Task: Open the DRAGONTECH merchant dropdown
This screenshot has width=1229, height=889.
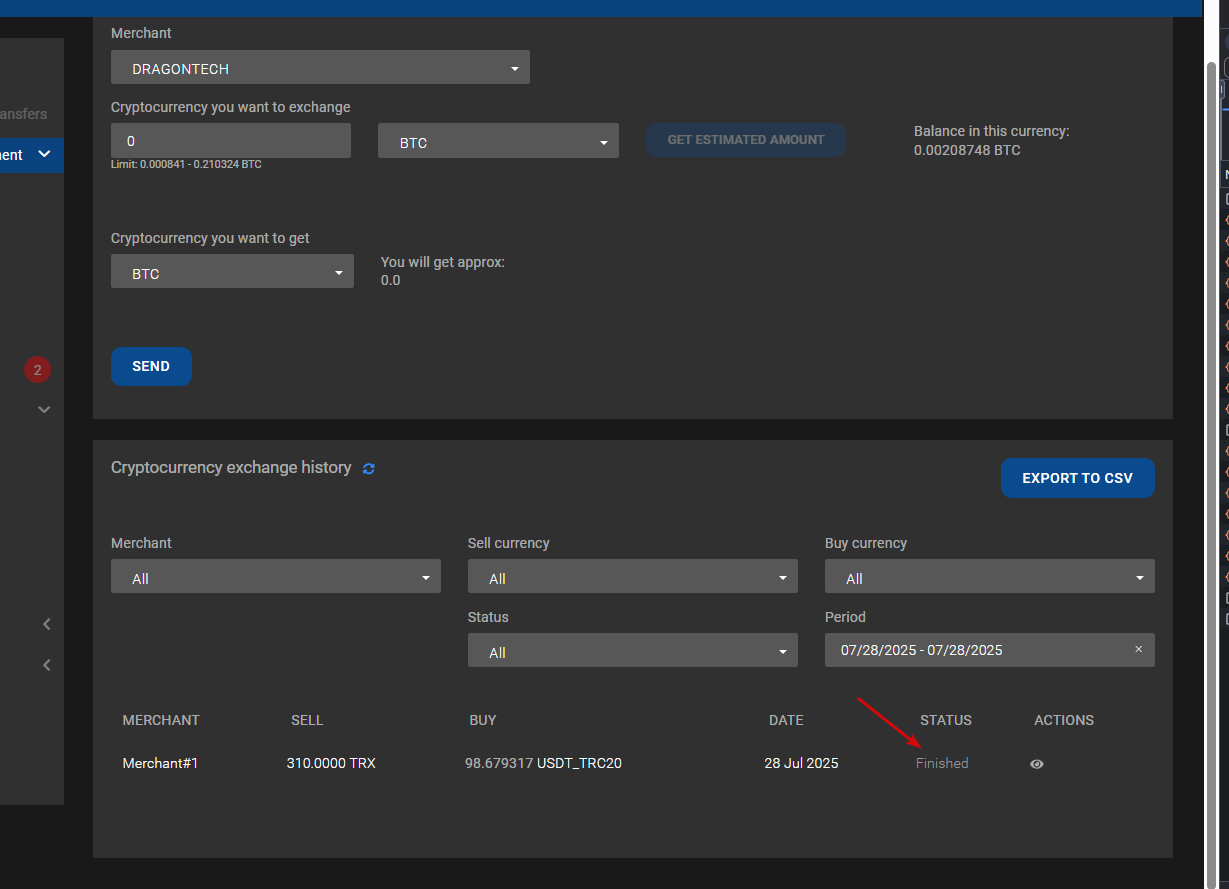Action: pos(320,67)
